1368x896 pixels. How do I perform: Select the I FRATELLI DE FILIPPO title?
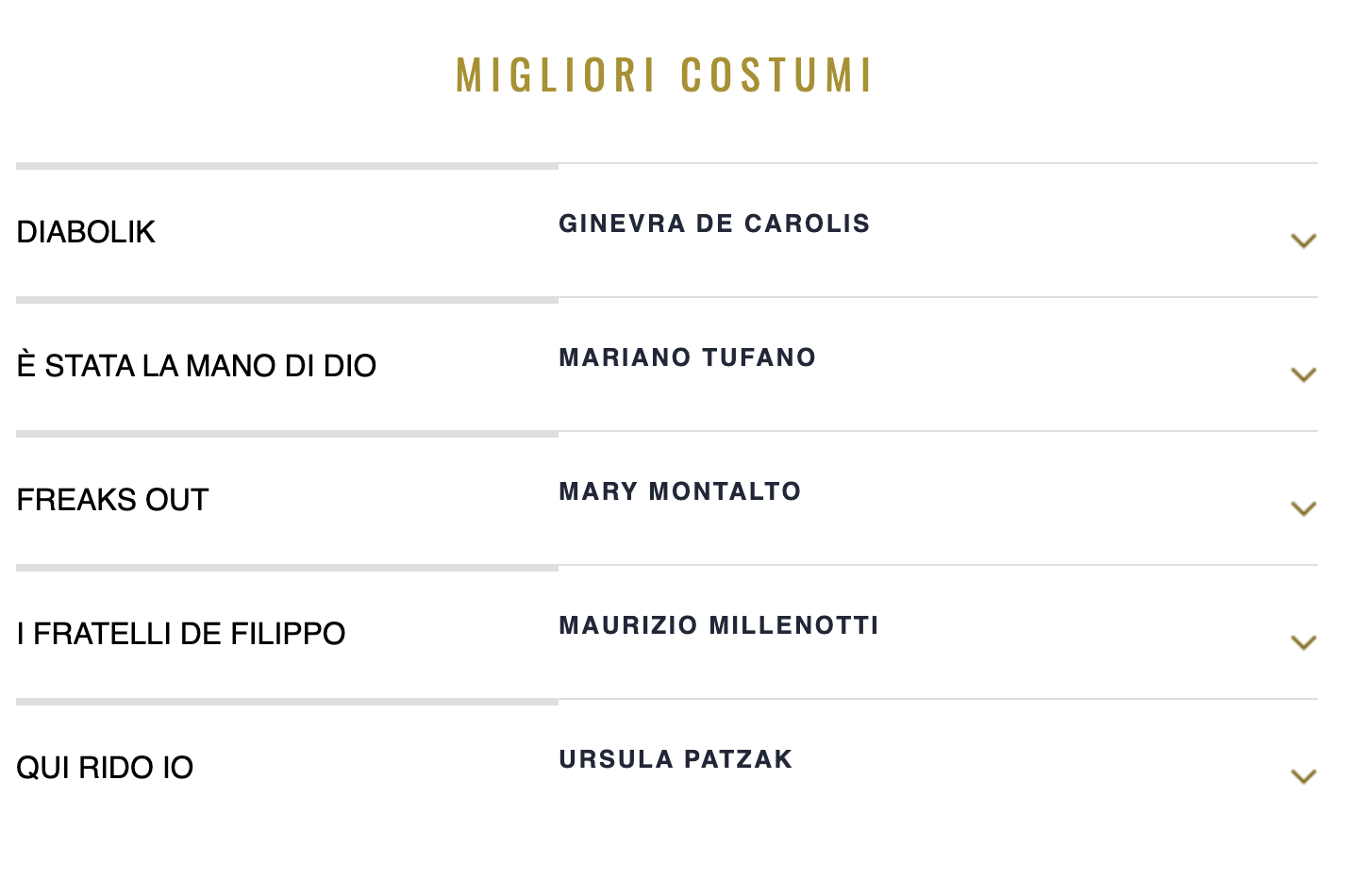181,634
